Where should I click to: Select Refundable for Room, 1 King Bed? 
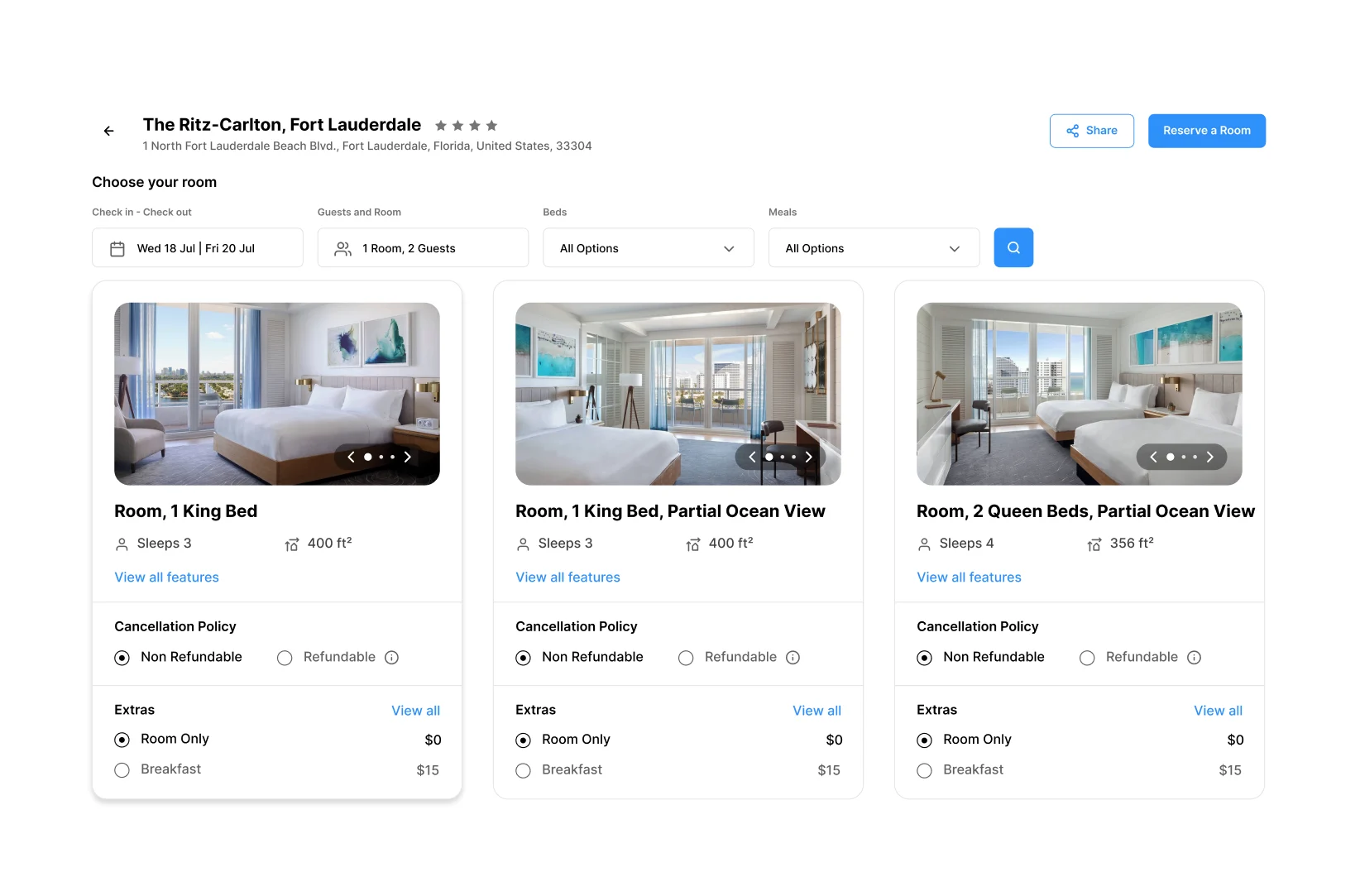285,658
